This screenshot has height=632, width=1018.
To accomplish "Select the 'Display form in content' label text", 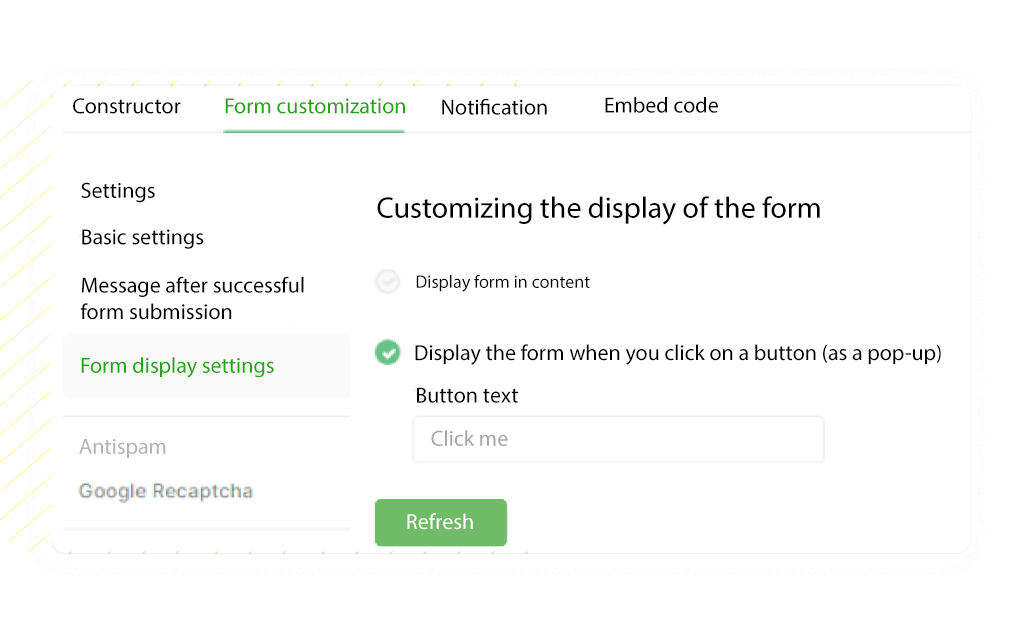I will coord(502,283).
